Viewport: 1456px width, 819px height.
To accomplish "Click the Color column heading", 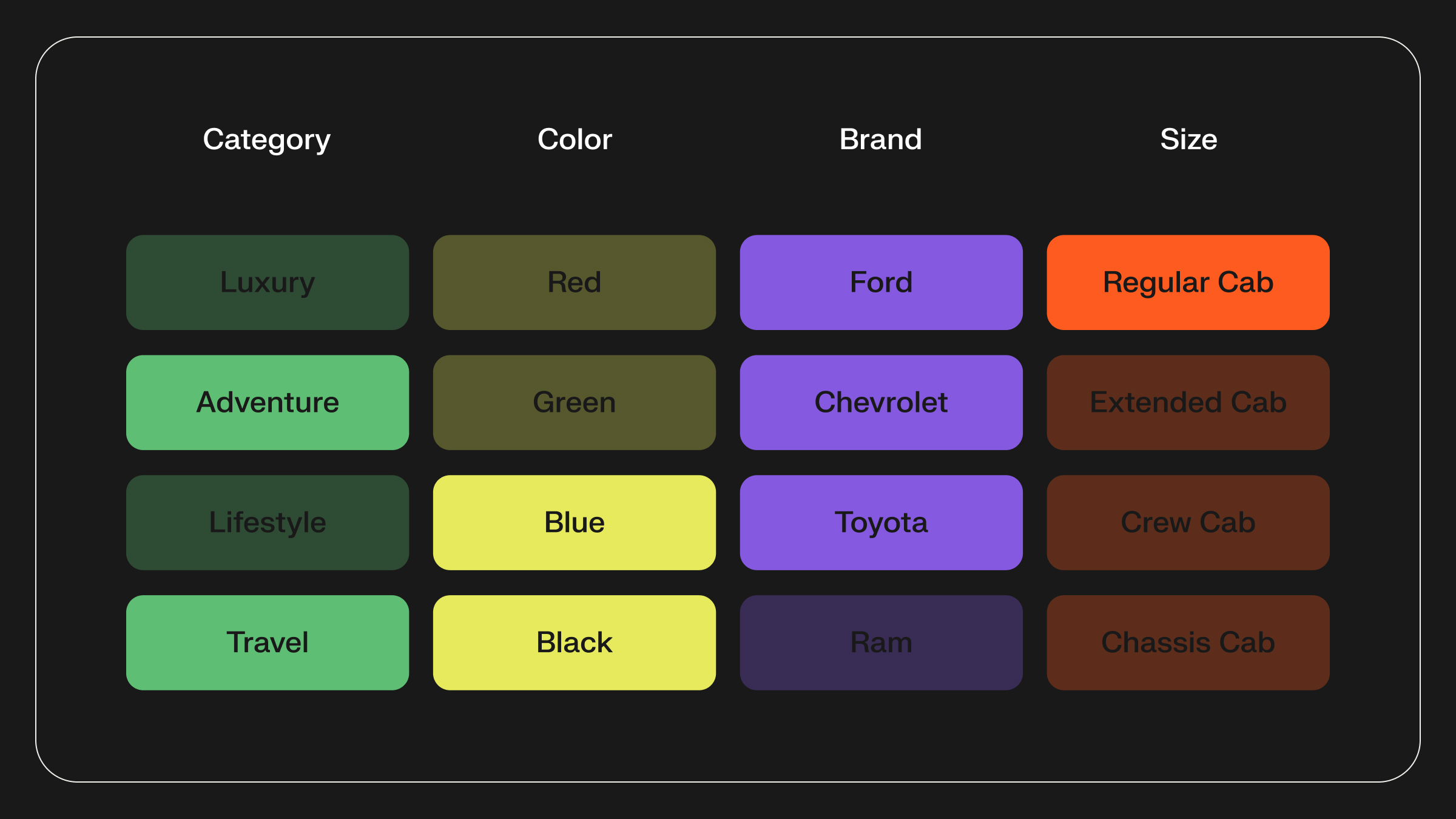I will pos(575,140).
